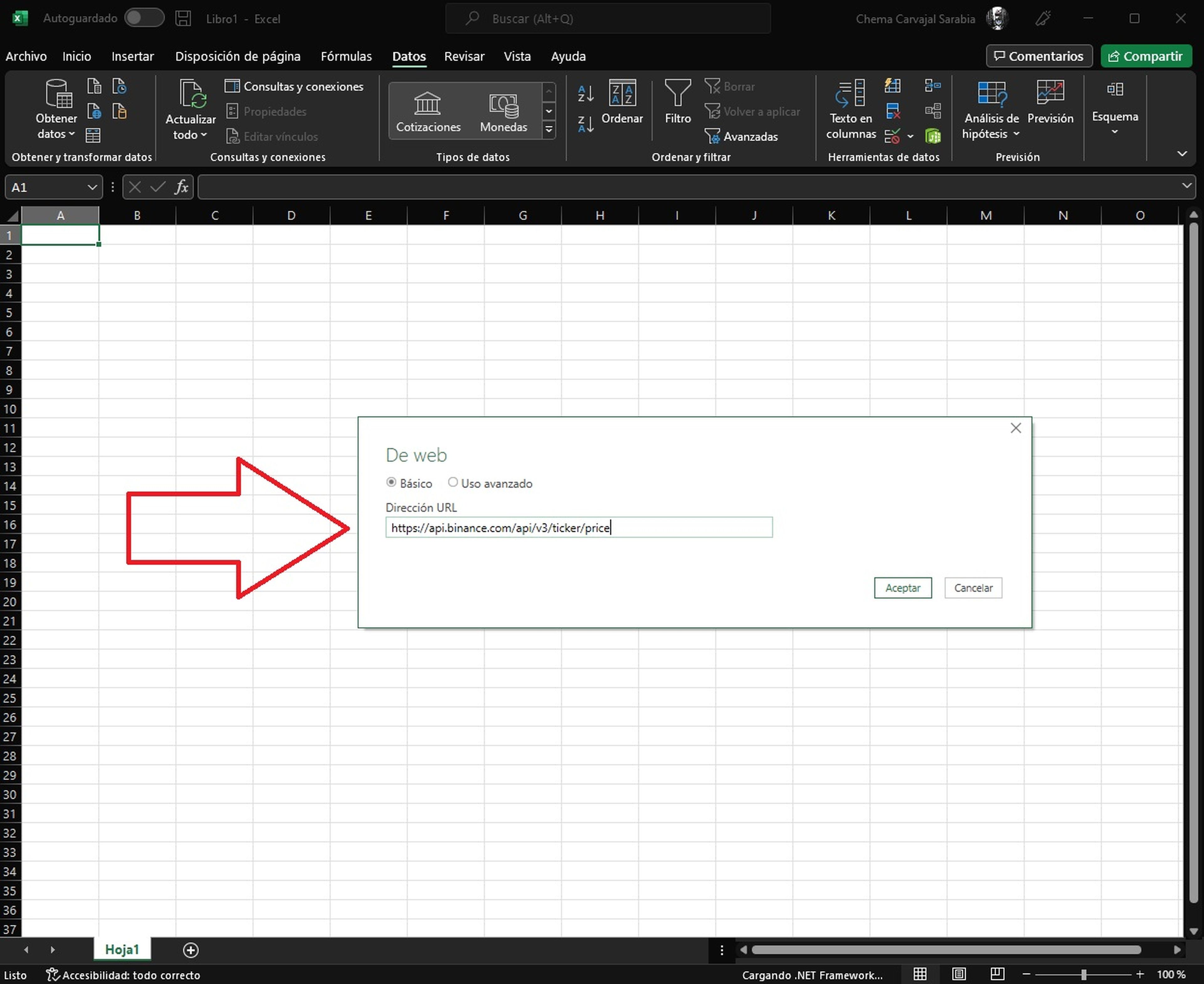
Task: Click the From Table/Range icon
Action: [93, 135]
